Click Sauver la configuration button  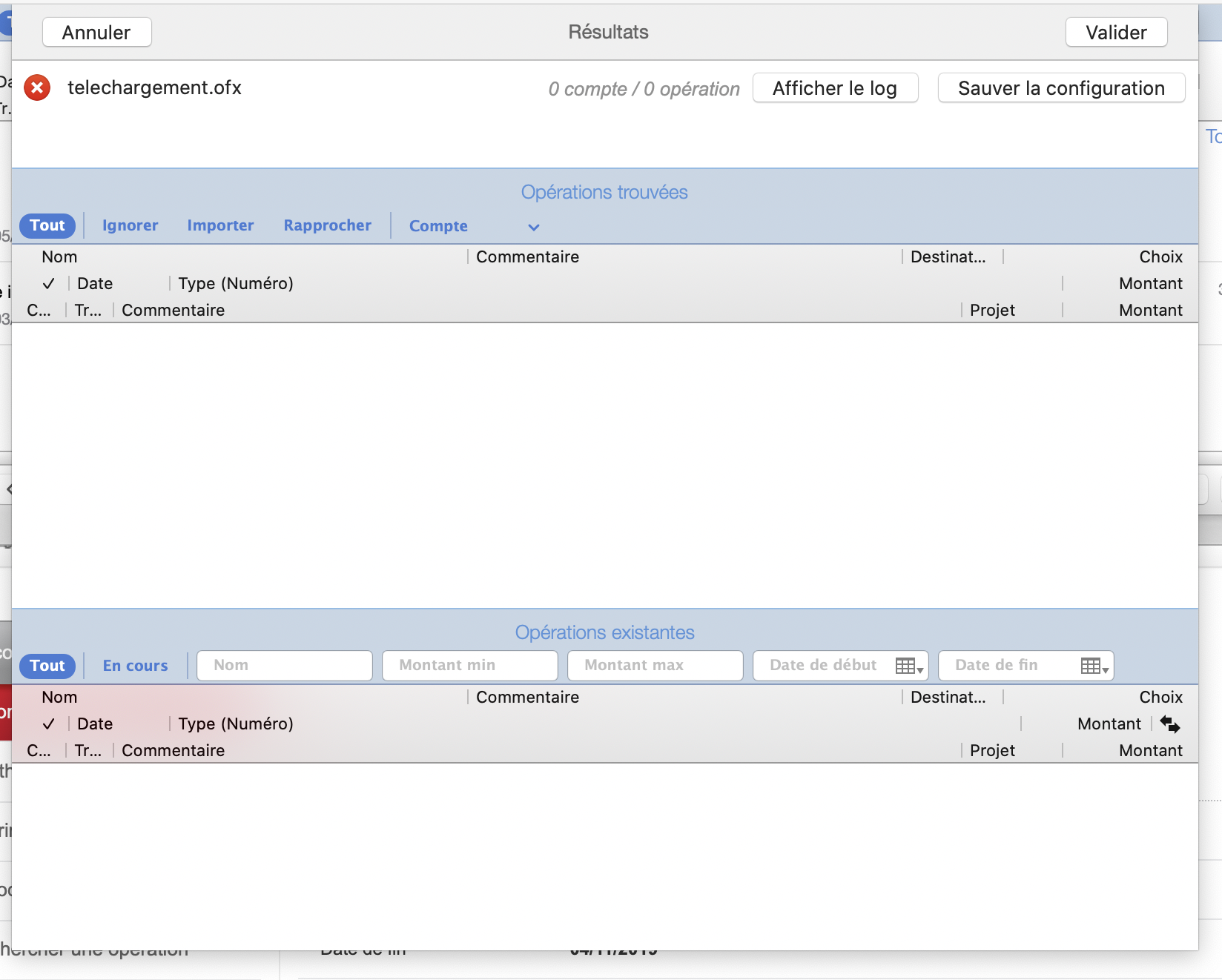pos(1061,88)
